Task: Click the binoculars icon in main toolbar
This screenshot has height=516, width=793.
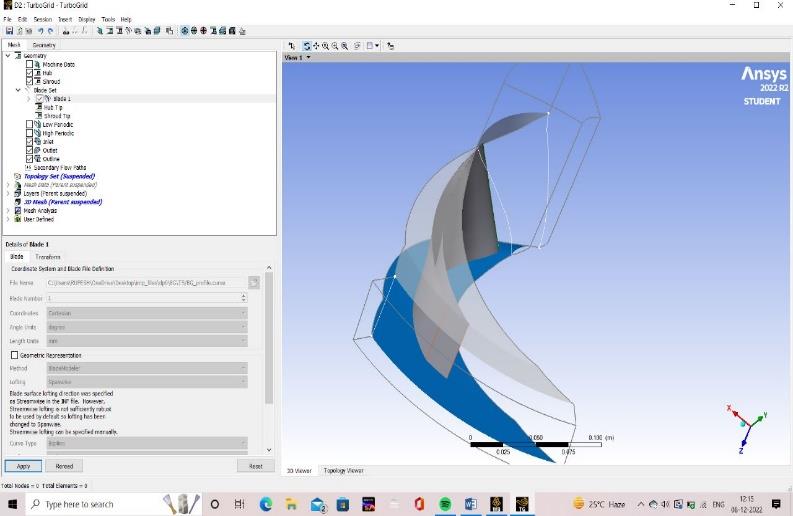Action: click(x=66, y=31)
